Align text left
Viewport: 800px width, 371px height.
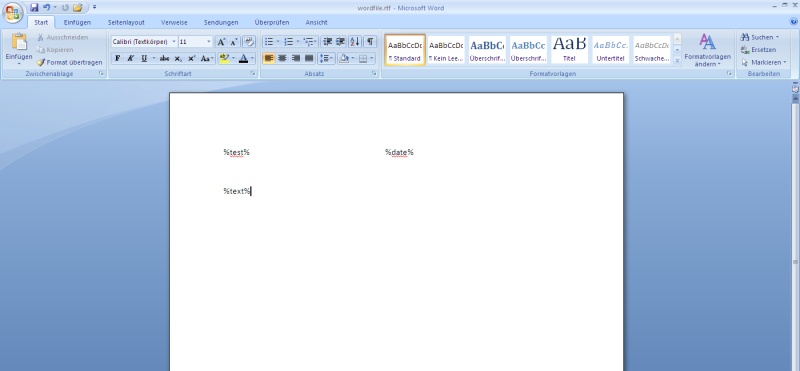pyautogui.click(x=269, y=58)
